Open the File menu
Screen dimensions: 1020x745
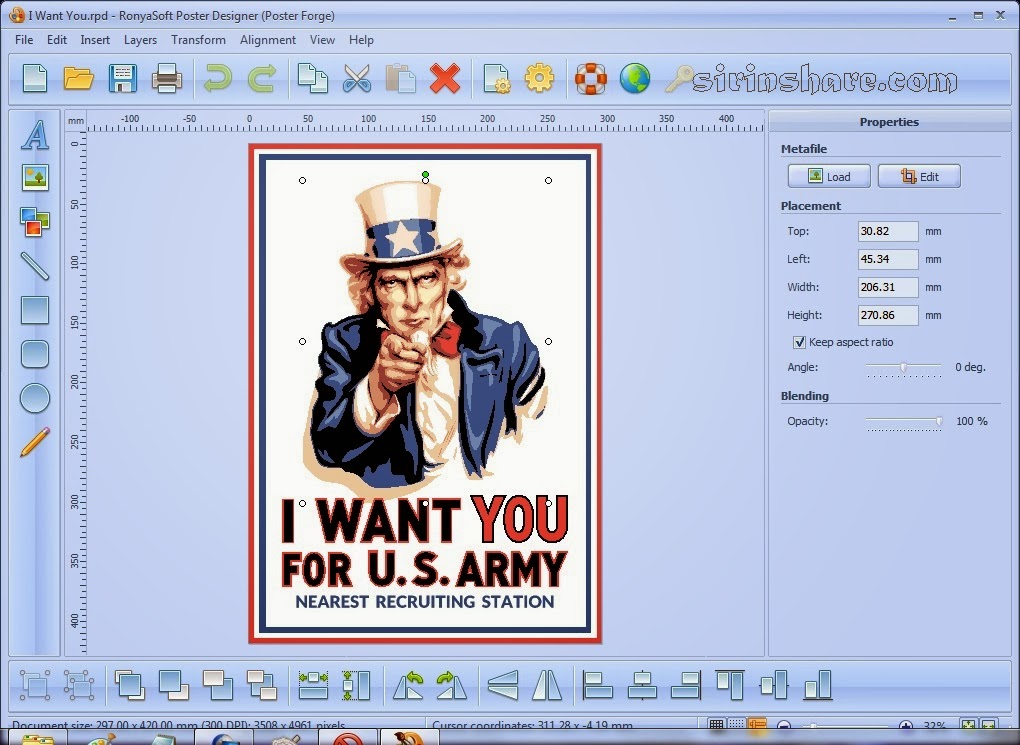pos(24,40)
